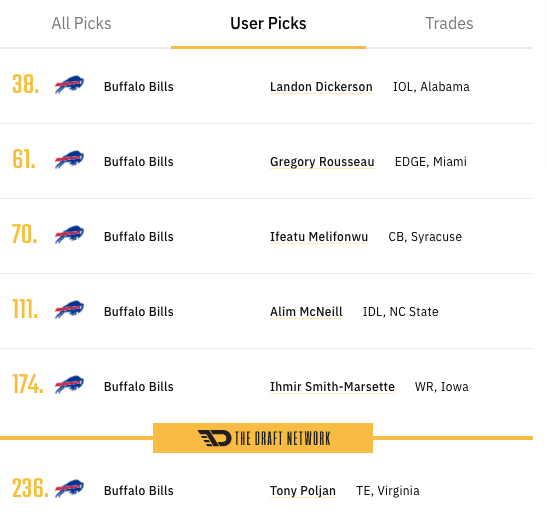
Task: Switch to the Trades tab
Action: point(449,23)
